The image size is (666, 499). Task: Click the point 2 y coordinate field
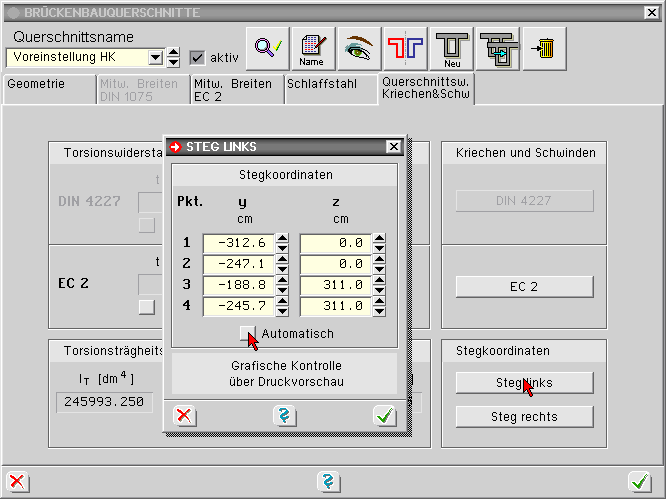point(237,264)
